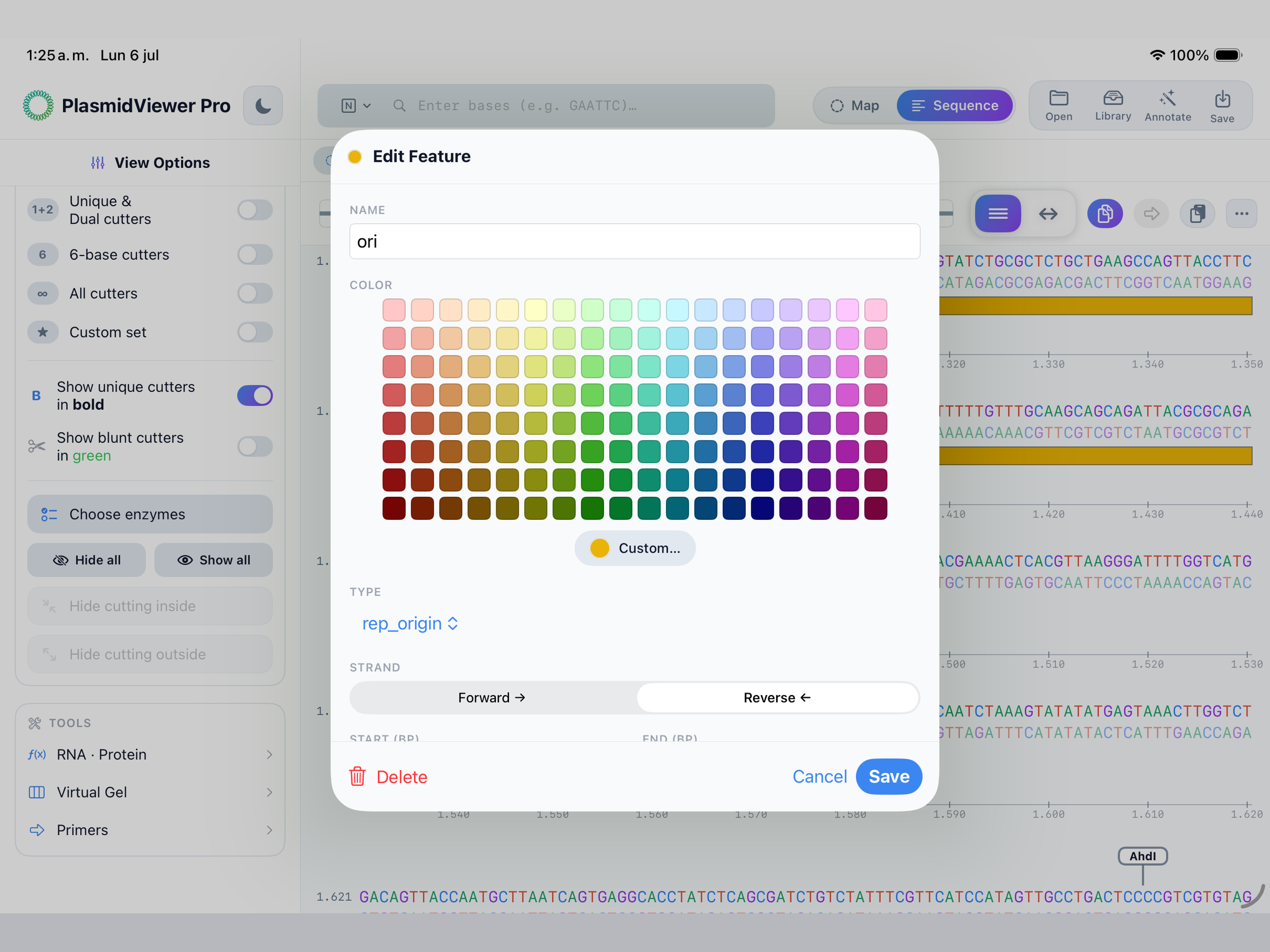Click the Primers arrow icon
The image size is (1270, 952).
[37, 830]
